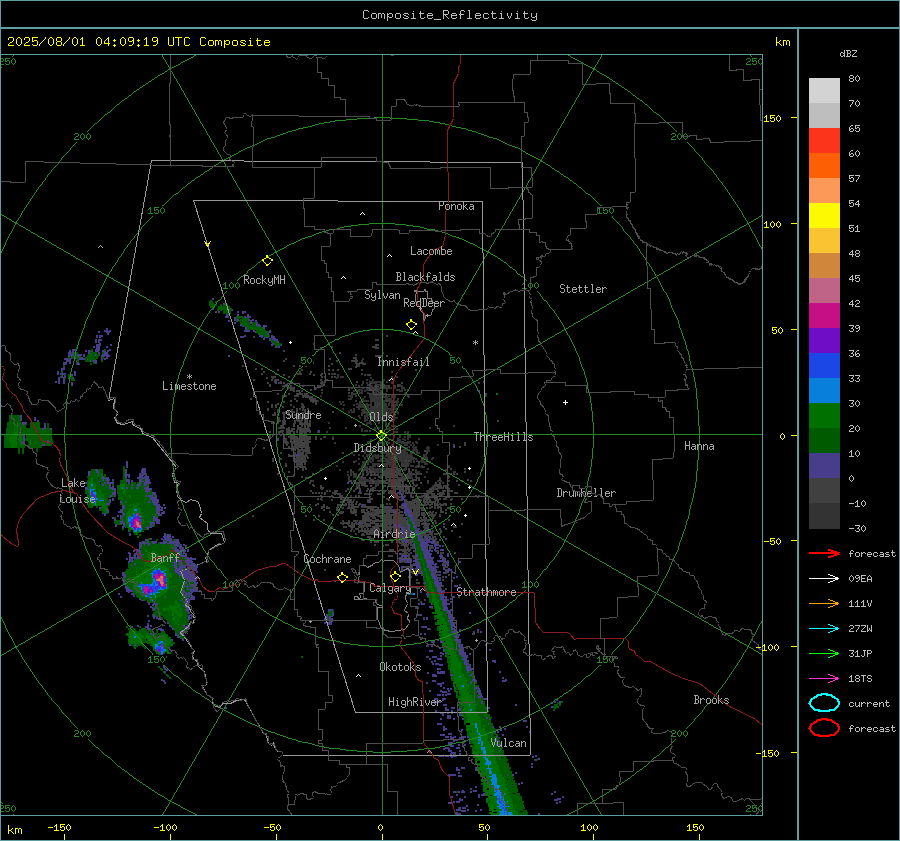Click the Banff label on the map

(165, 558)
